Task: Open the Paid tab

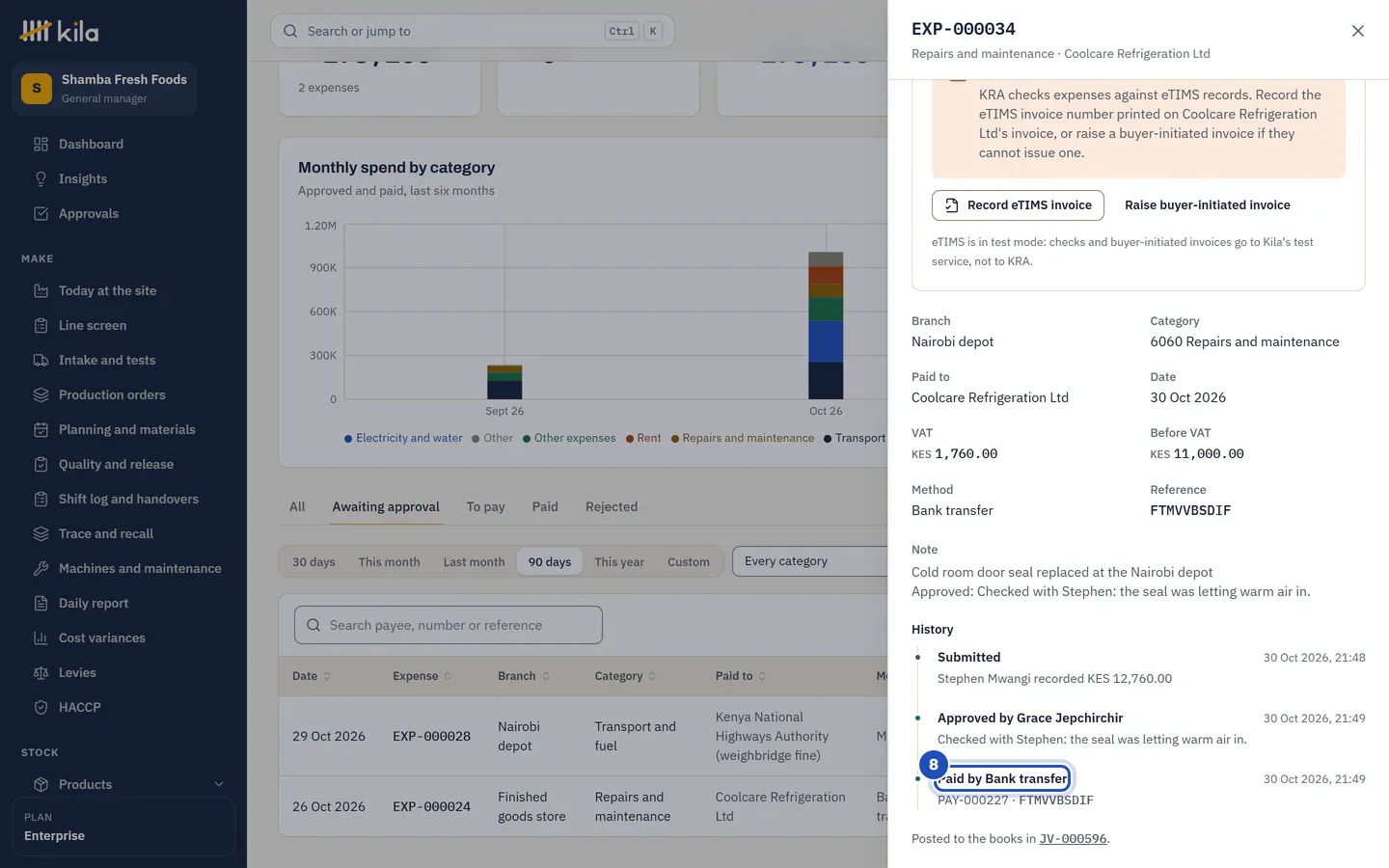Action: (545, 507)
